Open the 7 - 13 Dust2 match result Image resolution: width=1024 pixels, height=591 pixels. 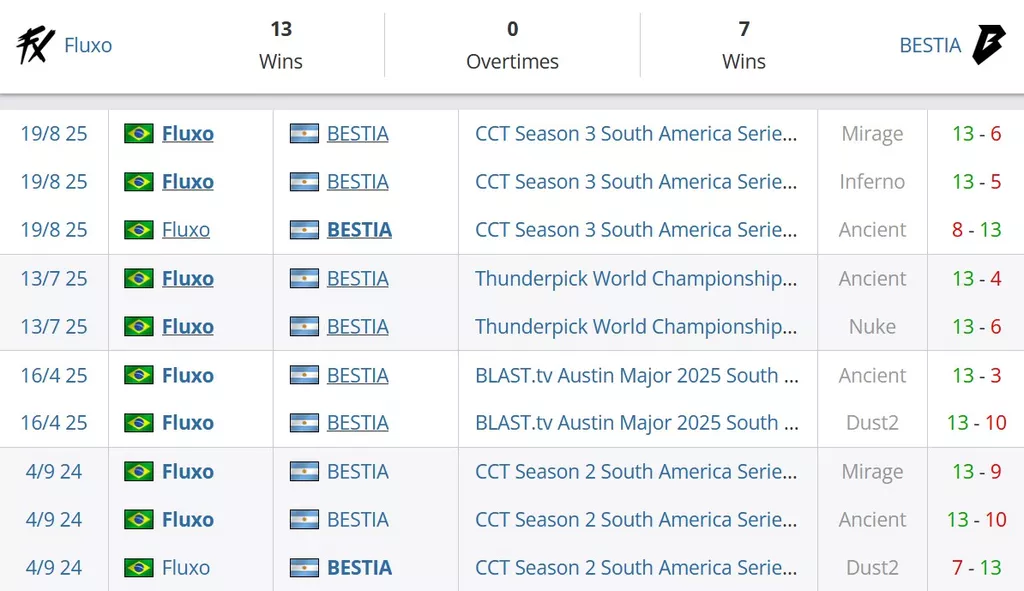(x=976, y=567)
